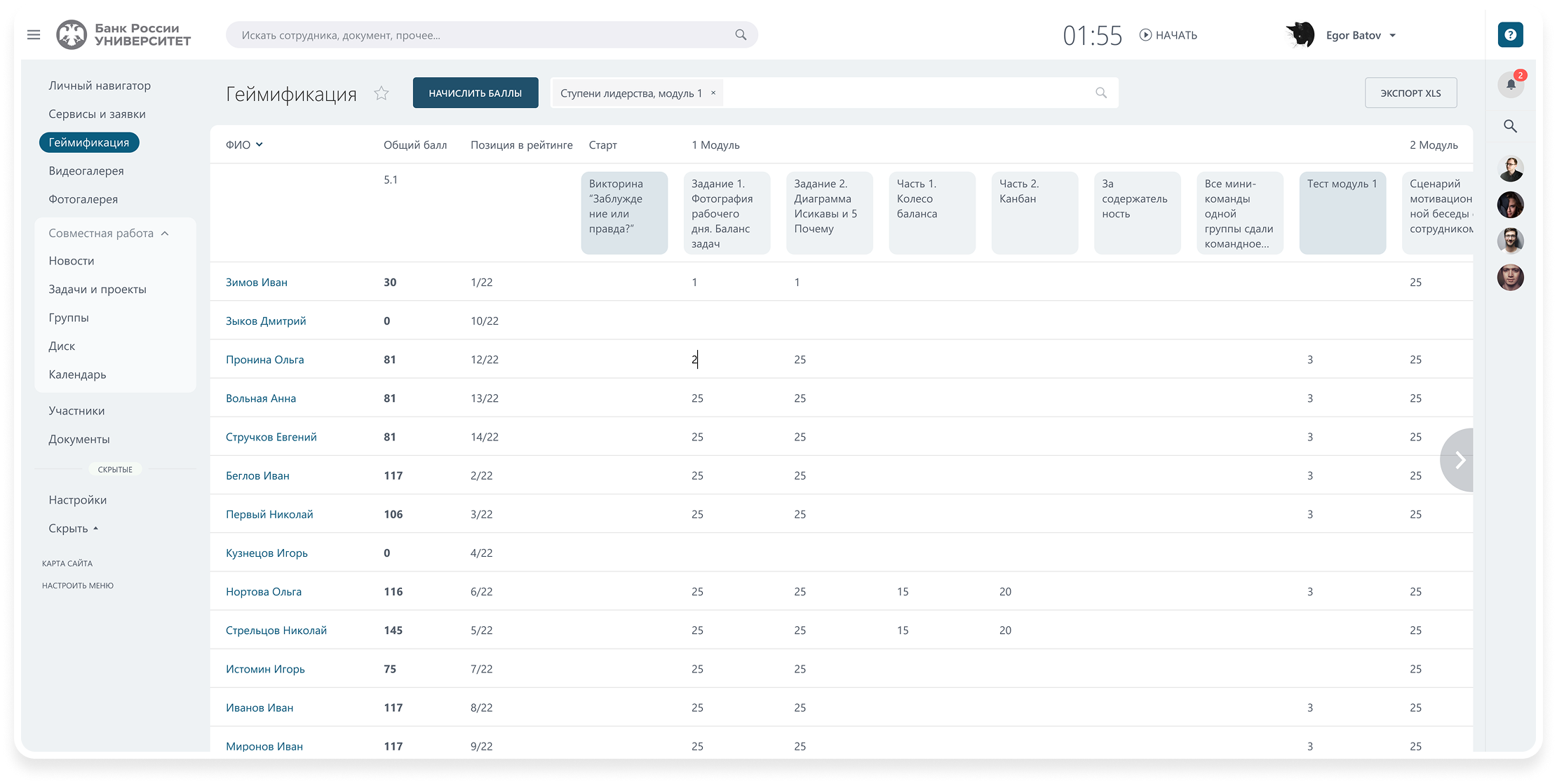
Task: Select the Геймификация menu item
Action: tap(89, 142)
